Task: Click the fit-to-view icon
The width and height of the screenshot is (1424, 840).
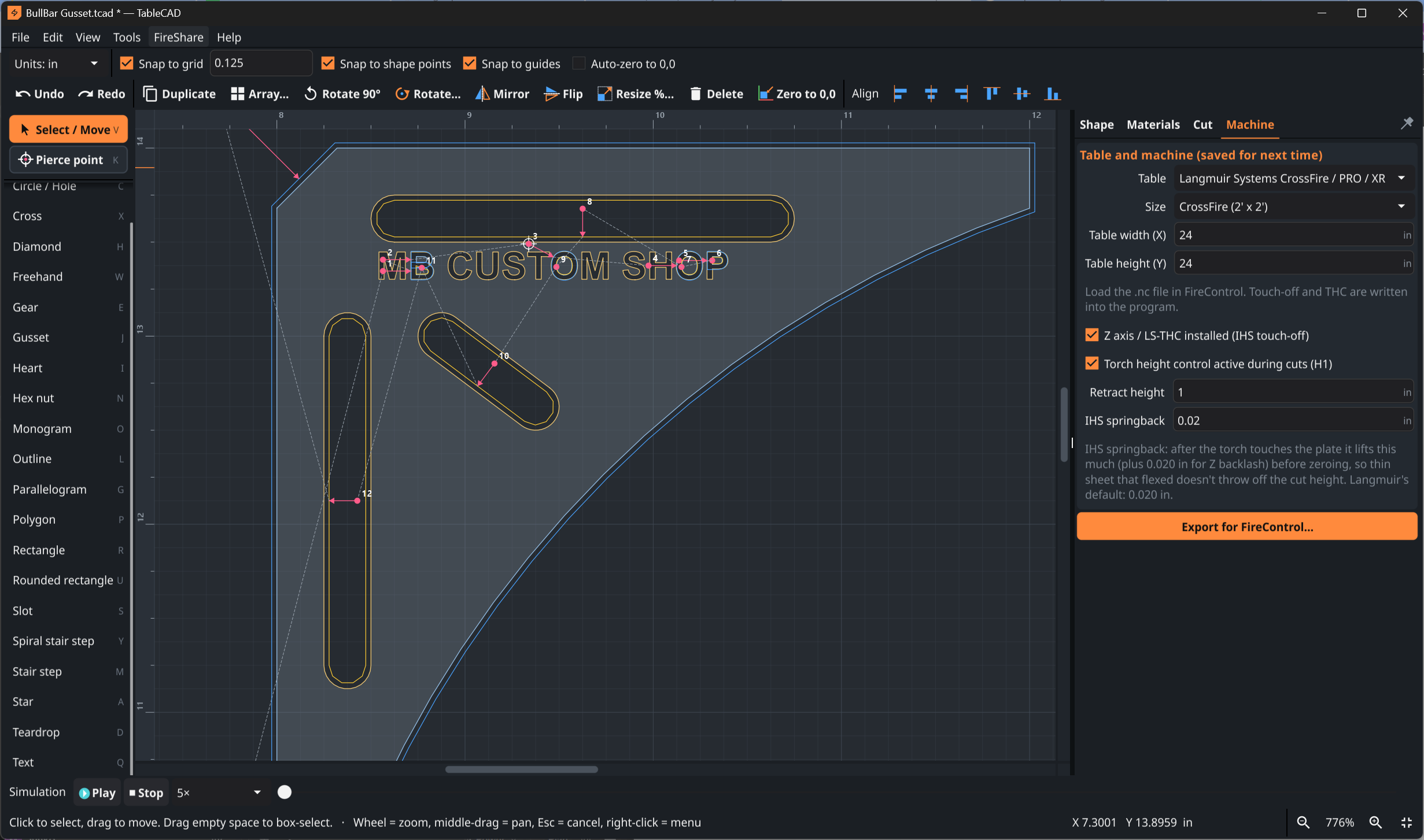Action: [x=1407, y=822]
